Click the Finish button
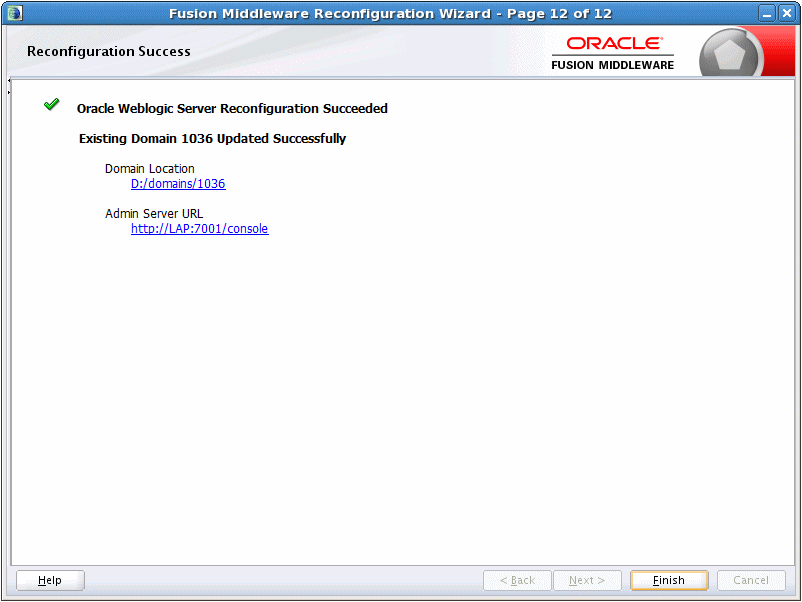Screen dimensions: 802x602 [x=669, y=581]
